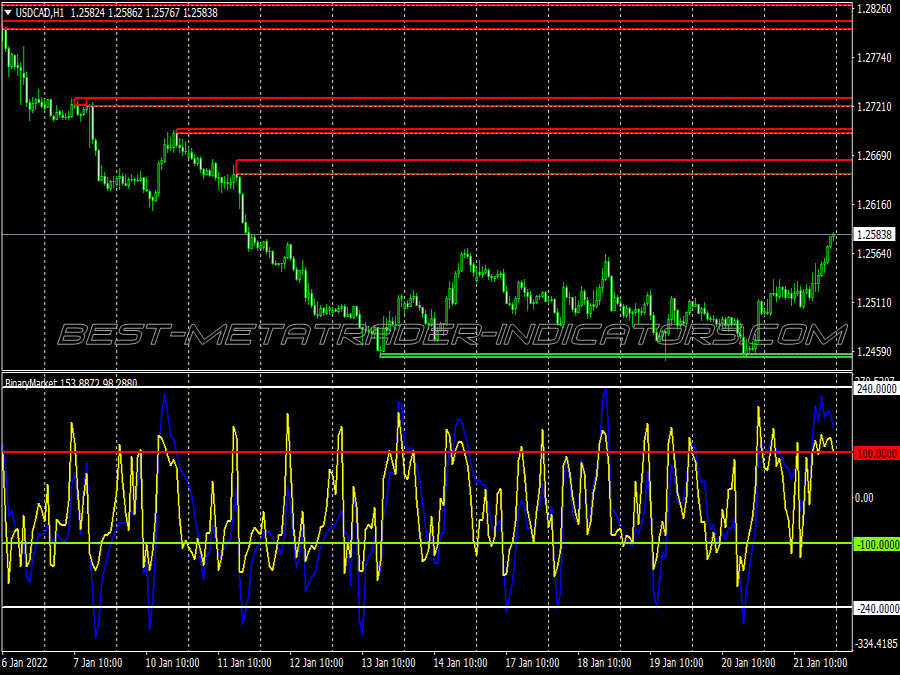Select the 1.25110 price scale label
900x675 pixels.
874,302
